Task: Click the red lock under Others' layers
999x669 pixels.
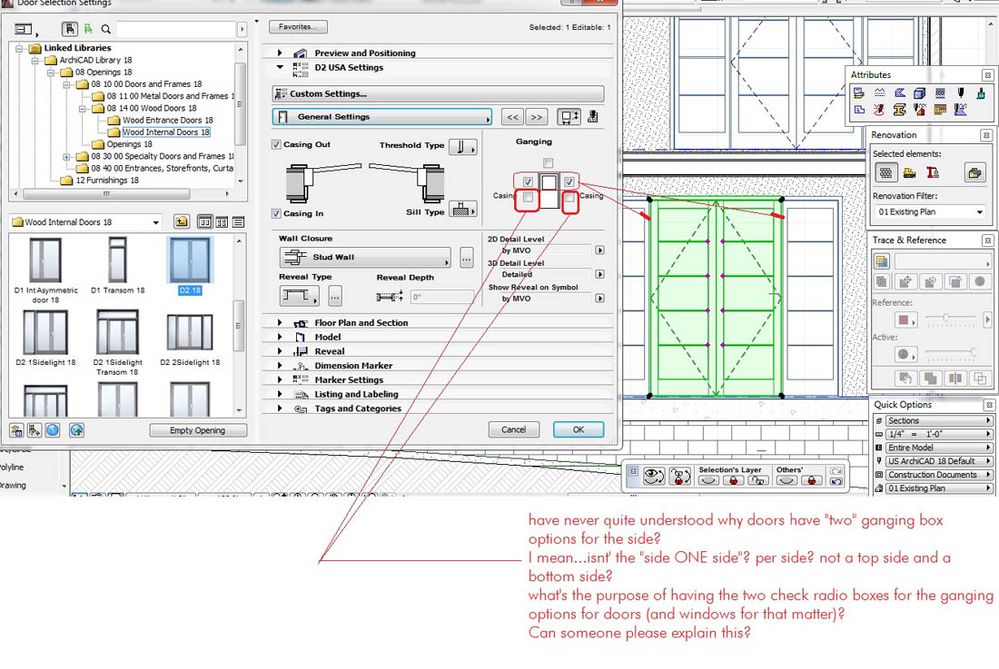Action: (812, 480)
